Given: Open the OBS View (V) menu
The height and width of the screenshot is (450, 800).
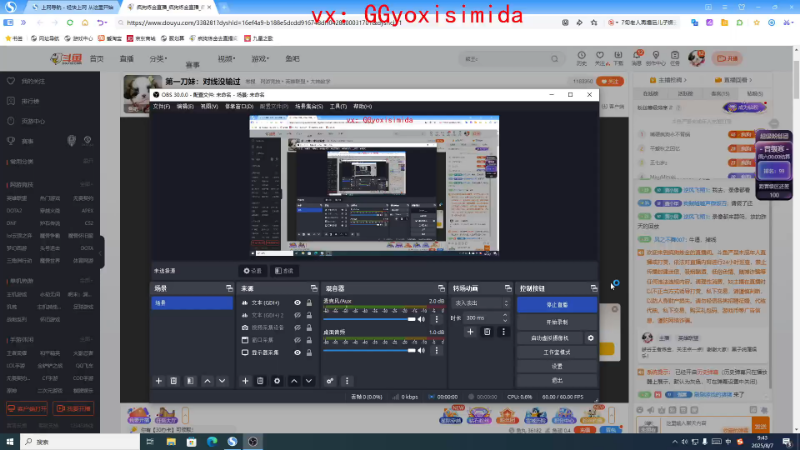Looking at the screenshot, I should tap(209, 107).
